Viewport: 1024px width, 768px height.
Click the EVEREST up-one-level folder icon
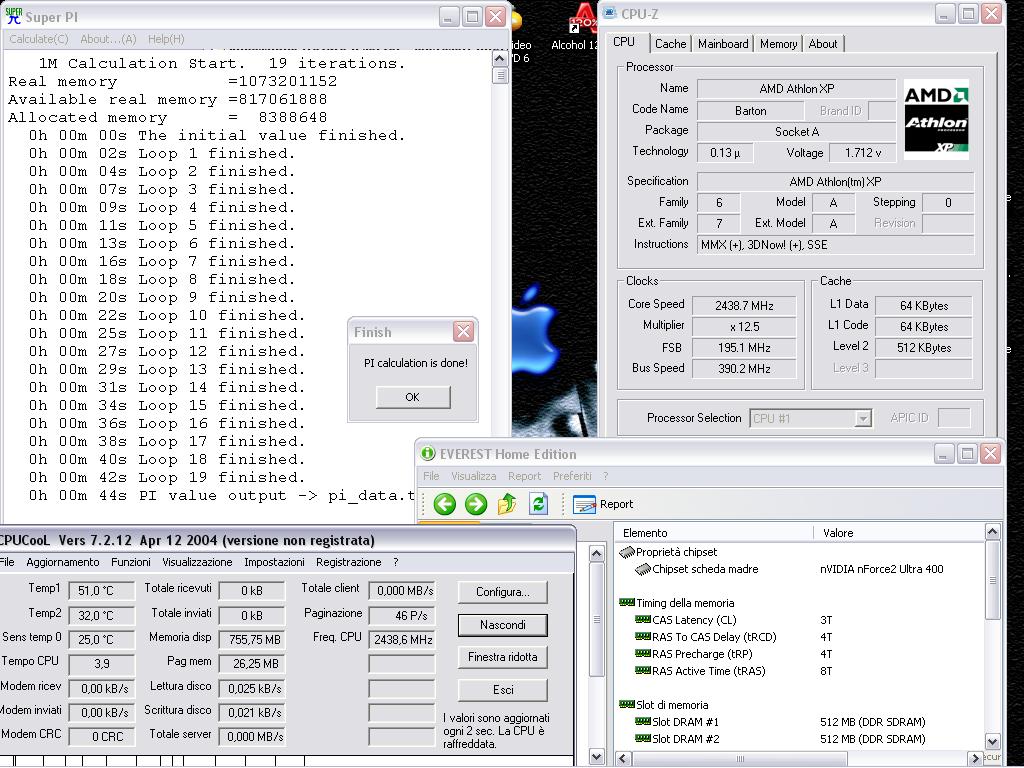click(507, 504)
